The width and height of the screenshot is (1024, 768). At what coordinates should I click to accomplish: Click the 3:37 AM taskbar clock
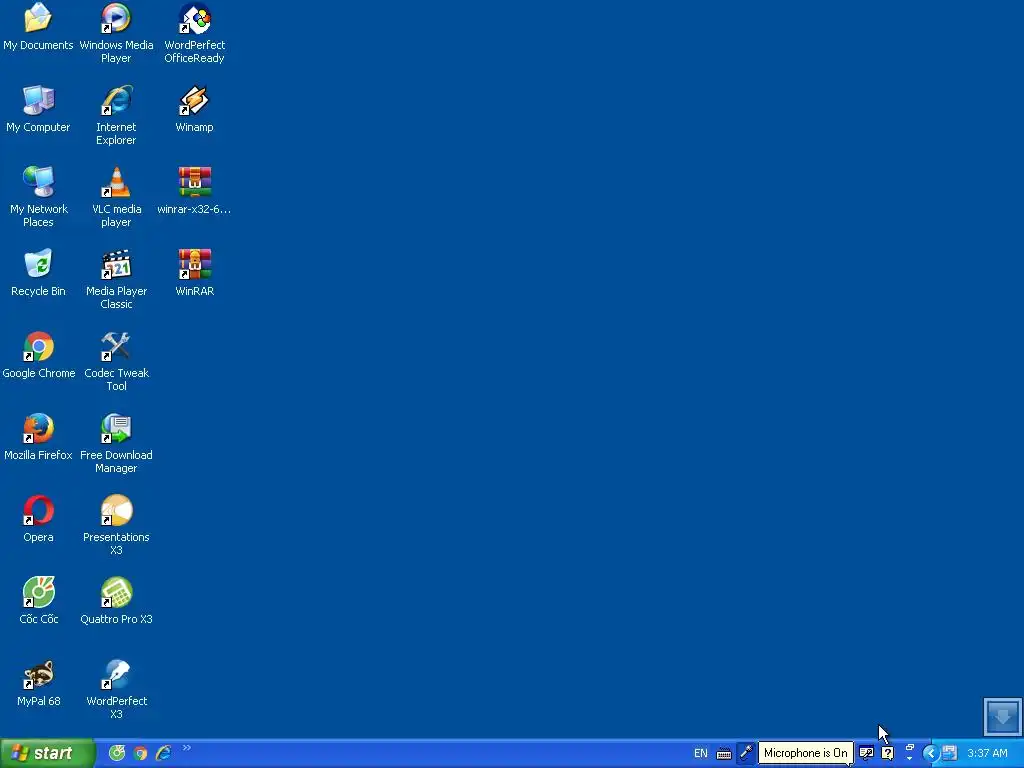pos(987,754)
